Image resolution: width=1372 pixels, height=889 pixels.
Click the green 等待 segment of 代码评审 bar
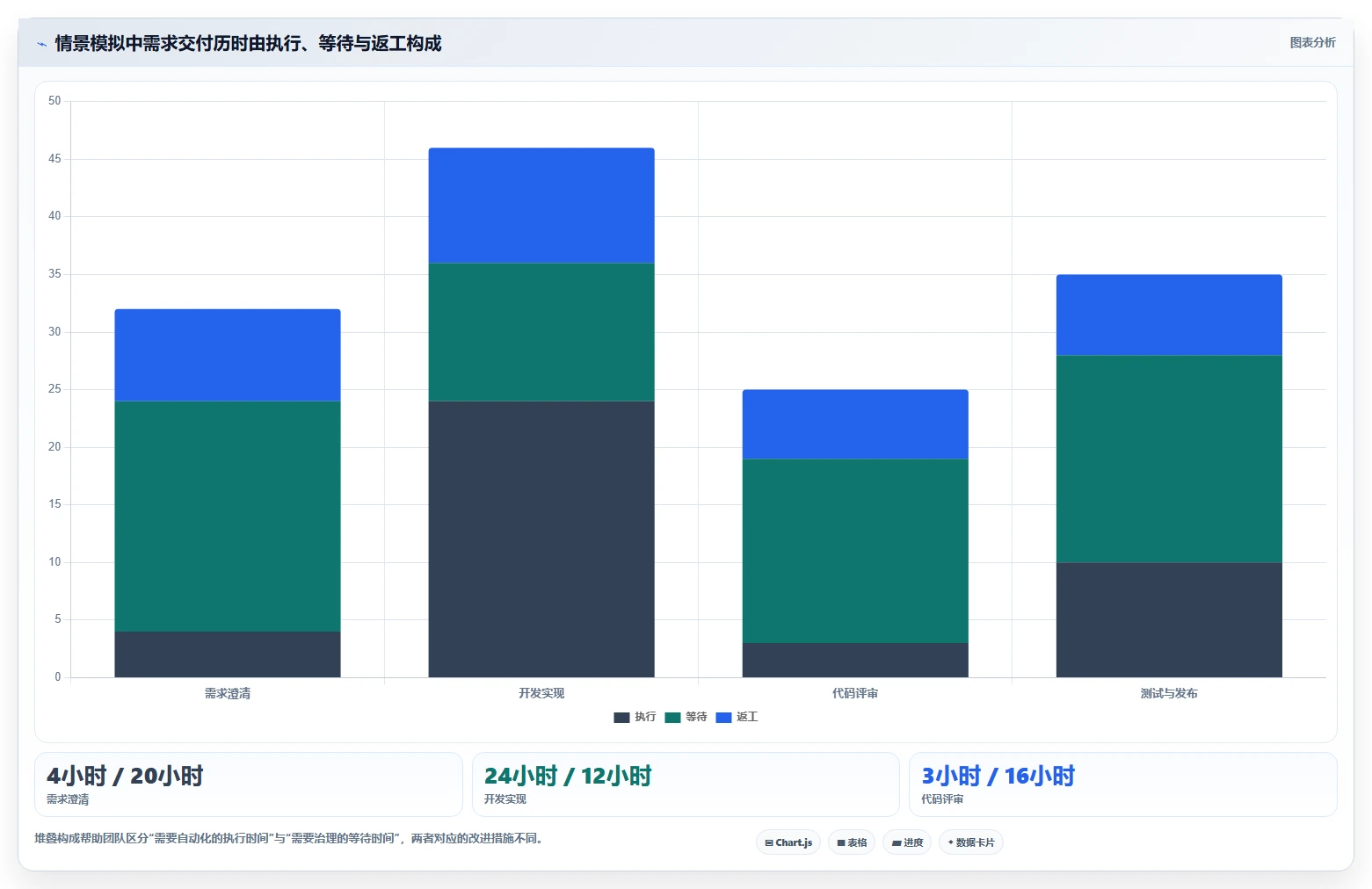[x=855, y=551]
